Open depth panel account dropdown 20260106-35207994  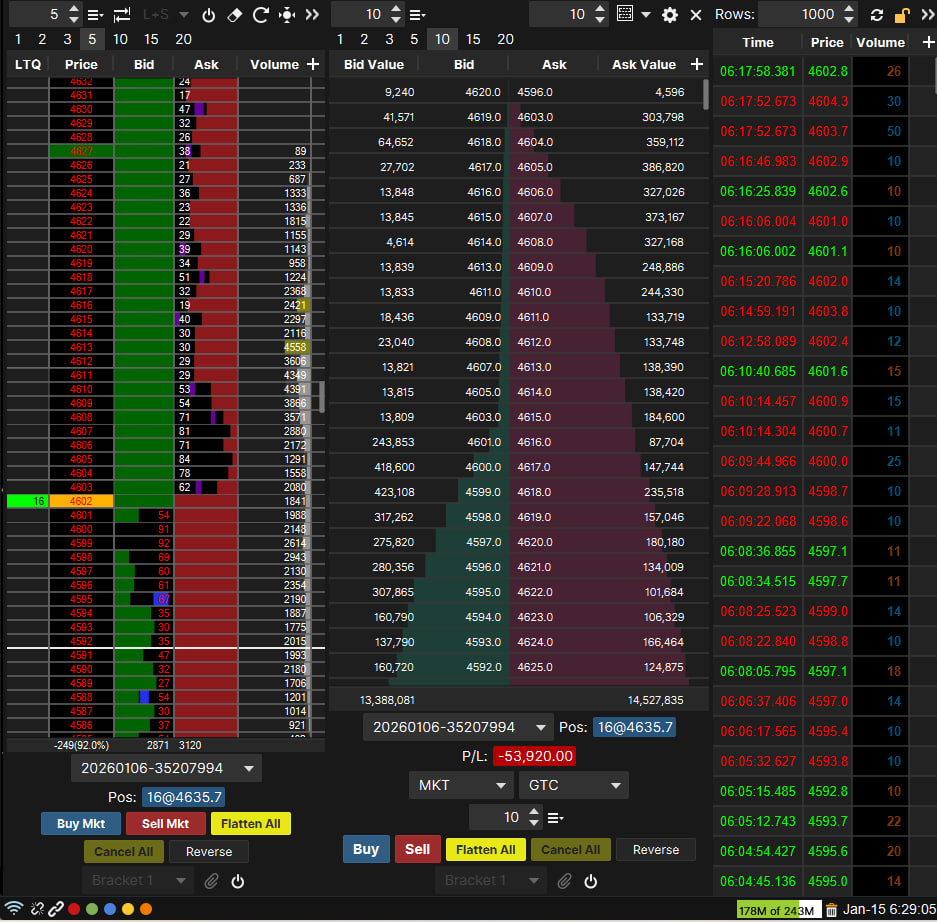458,727
